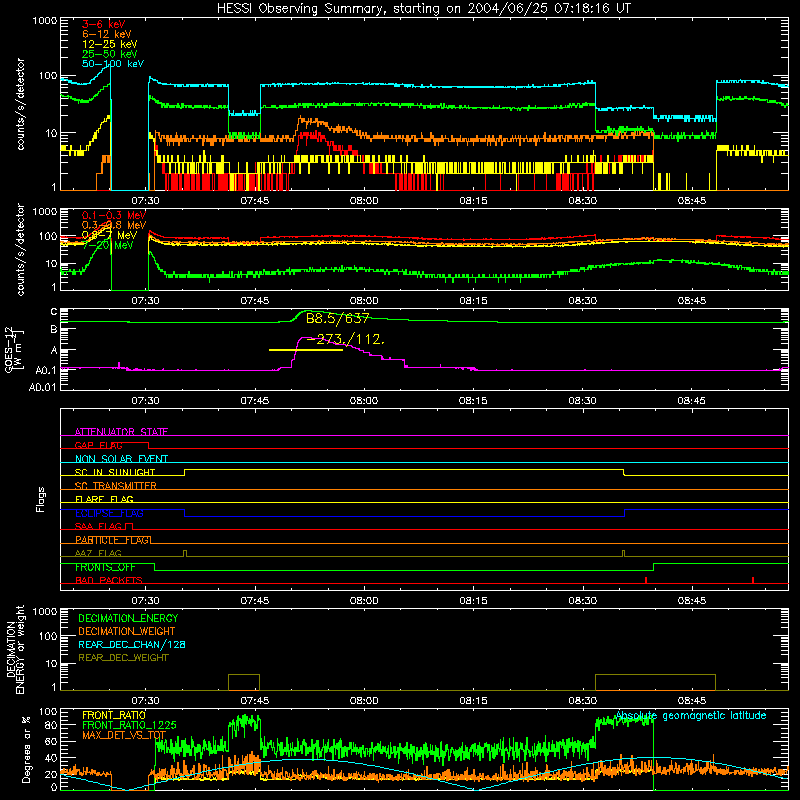Click the B8.5/637 flare annotation
Screen dimensions: 800x800
337,319
